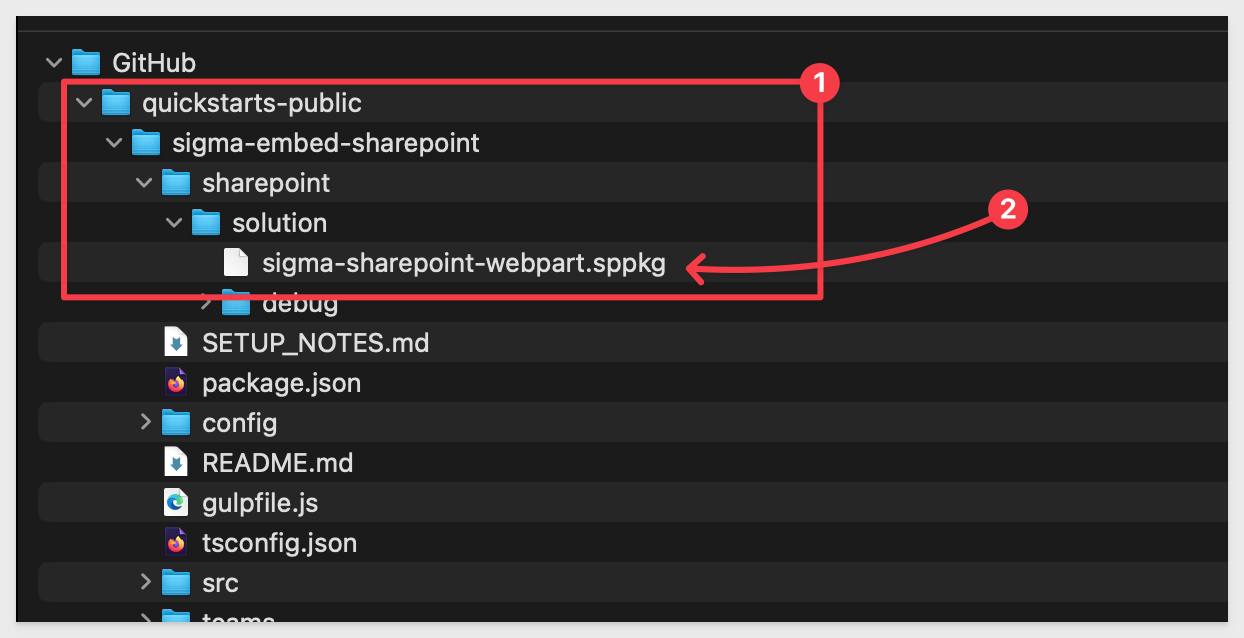Click the gulpfile.js Edge file icon
This screenshot has width=1244, height=638.
(176, 503)
